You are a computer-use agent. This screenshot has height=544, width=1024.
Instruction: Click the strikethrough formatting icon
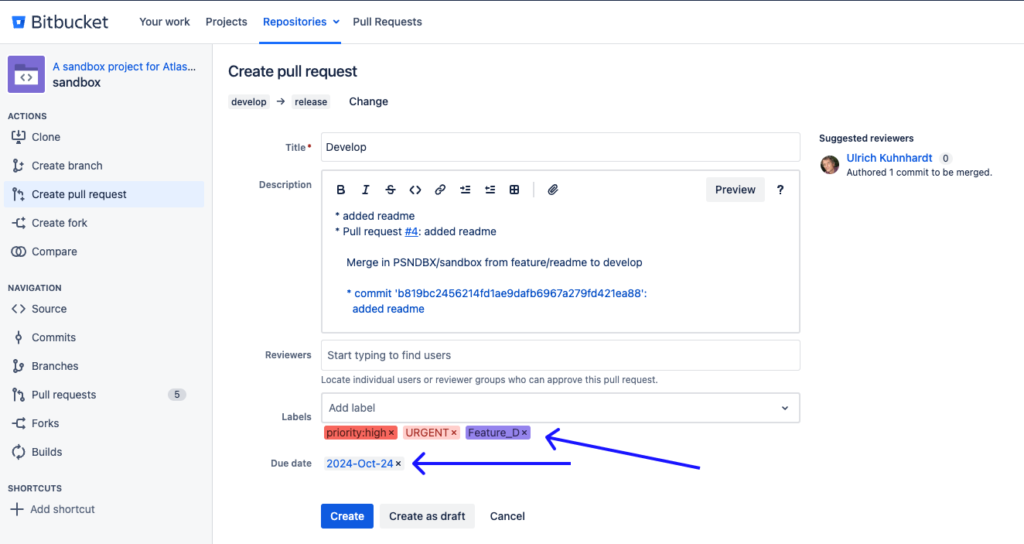point(390,190)
